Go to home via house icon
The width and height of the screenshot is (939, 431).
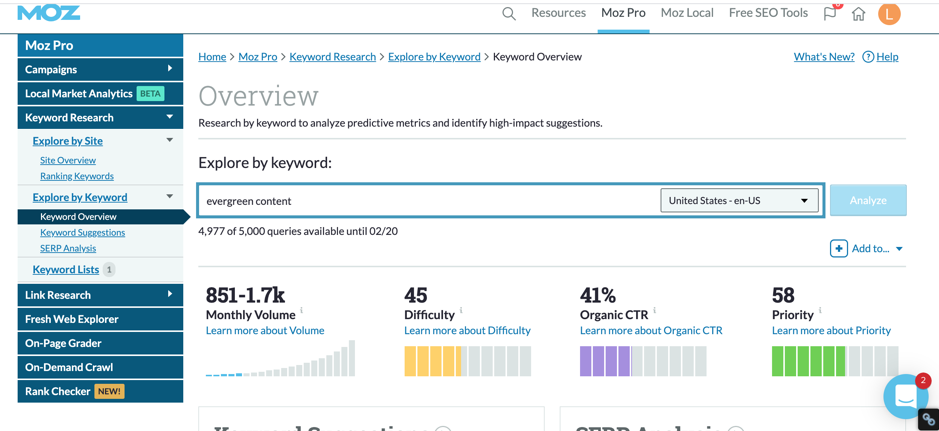pyautogui.click(x=858, y=14)
